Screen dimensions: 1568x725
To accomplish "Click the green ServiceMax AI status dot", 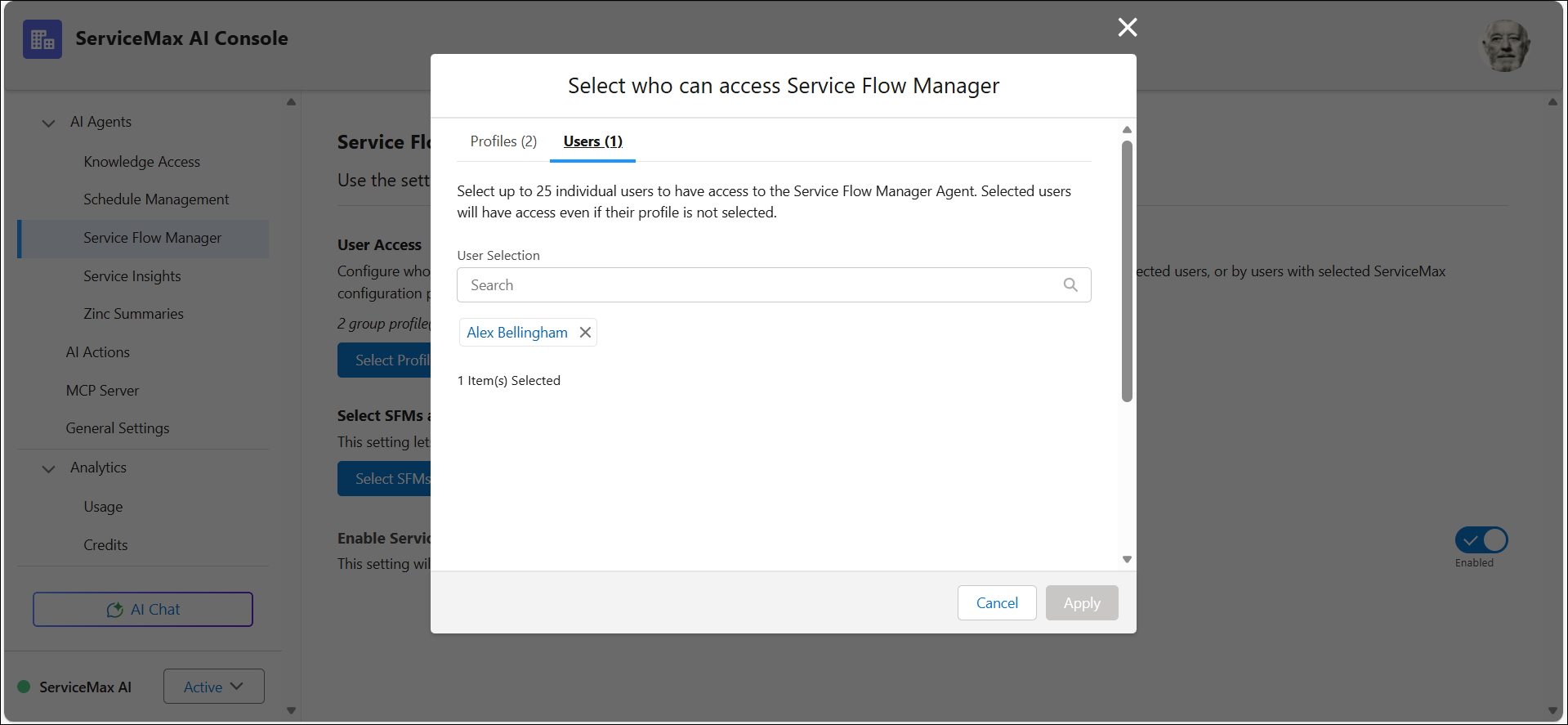I will tap(24, 687).
